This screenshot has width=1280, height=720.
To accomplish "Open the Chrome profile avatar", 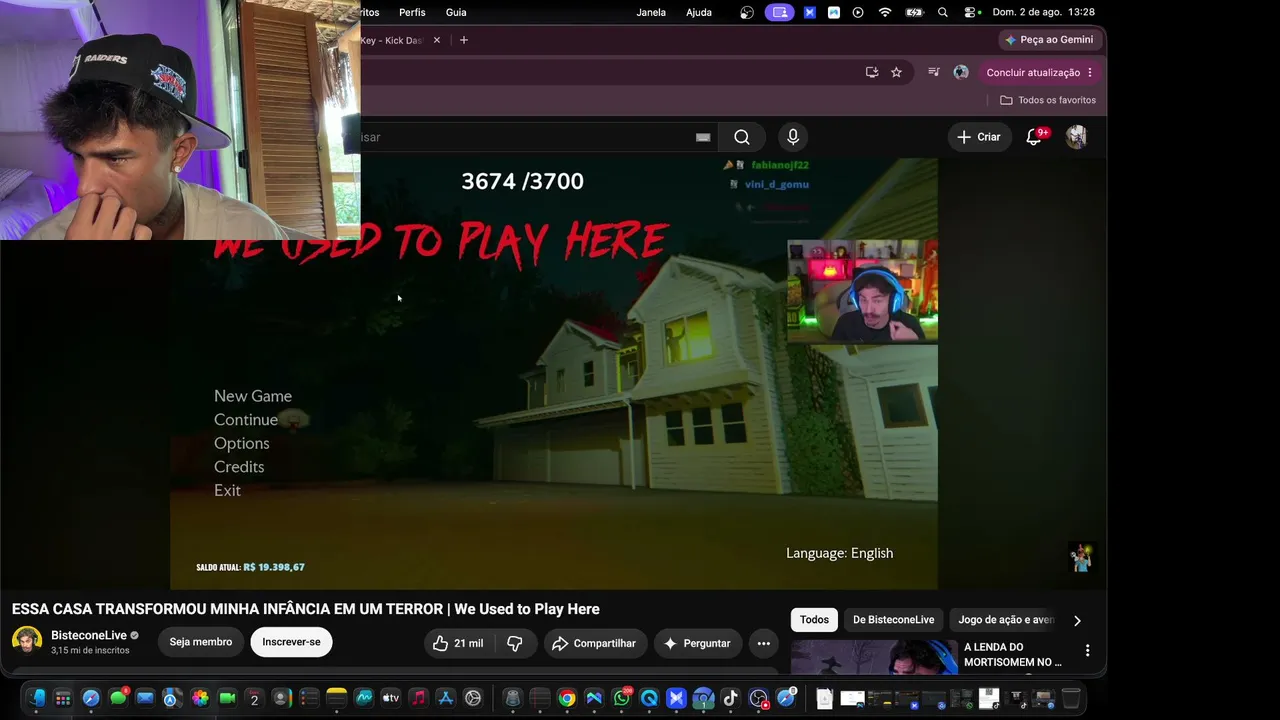I will (x=961, y=72).
